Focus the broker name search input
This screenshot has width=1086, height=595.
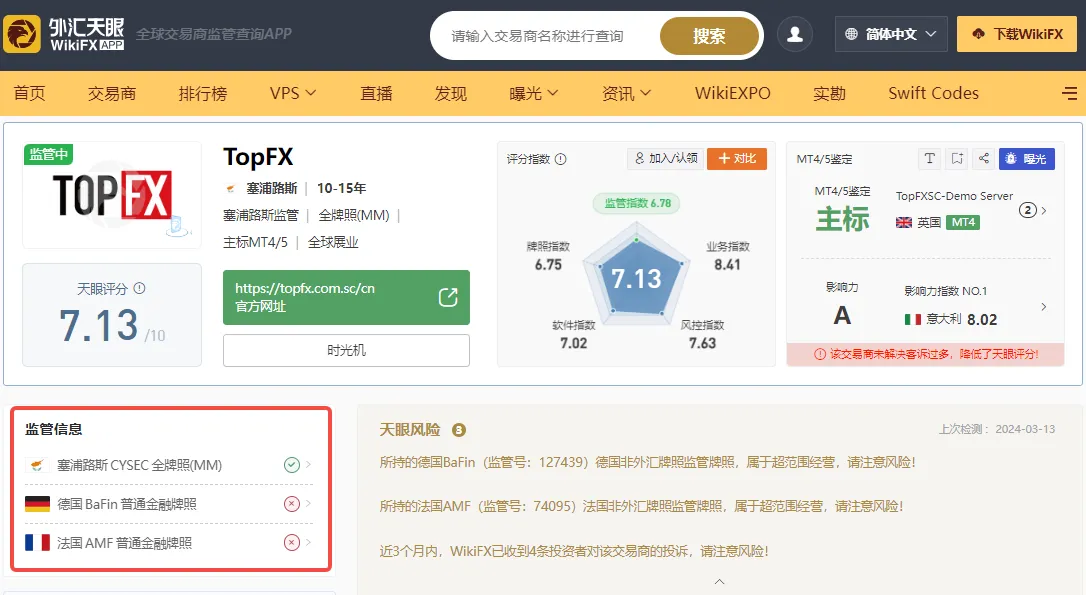point(547,35)
